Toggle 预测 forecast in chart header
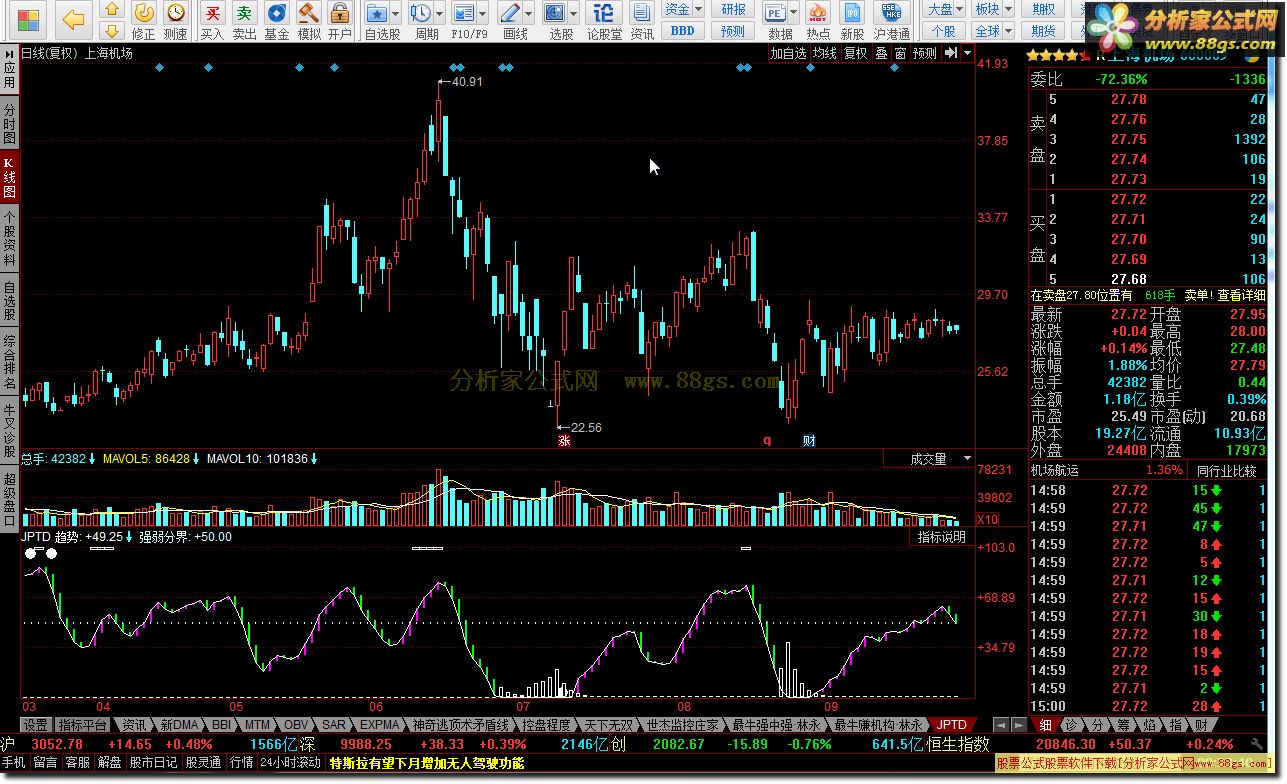 click(x=925, y=53)
